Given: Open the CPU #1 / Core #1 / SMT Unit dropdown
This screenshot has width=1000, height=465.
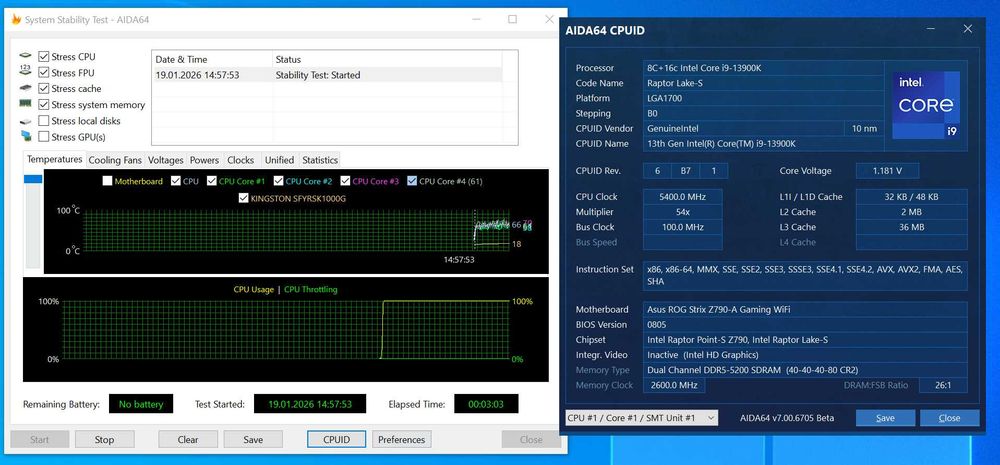Looking at the screenshot, I should pyautogui.click(x=641, y=418).
